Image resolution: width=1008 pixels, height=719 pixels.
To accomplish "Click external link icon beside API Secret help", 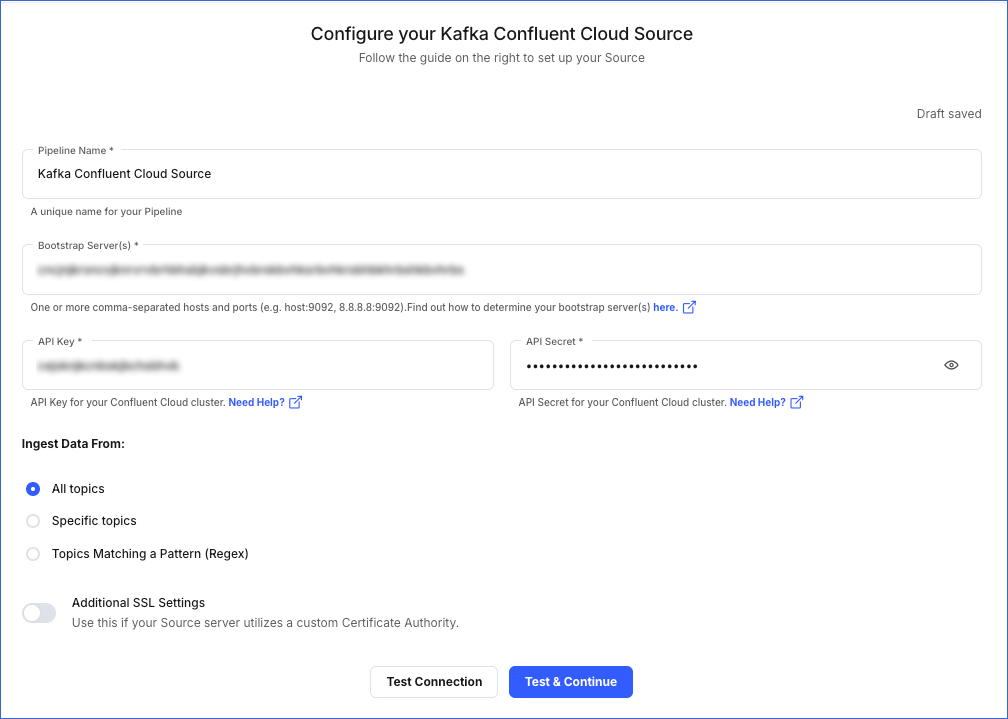I will (x=795, y=402).
